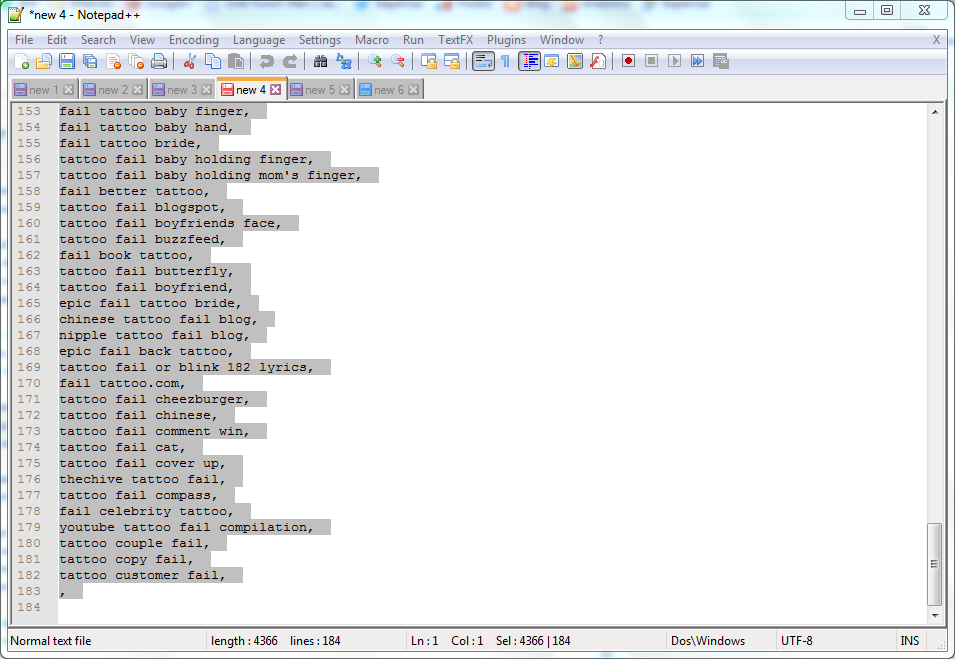
Task: Redo action toolbar icon
Action: 290,61
